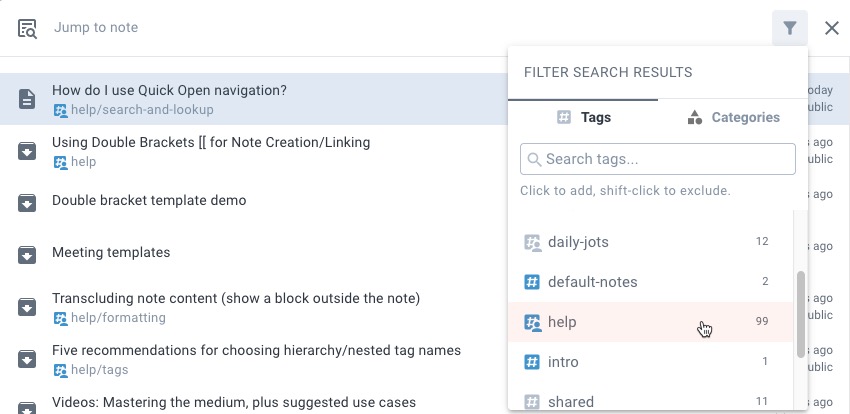850x414 pixels.
Task: Click archive icon beside Five recommendations note
Action: tap(27, 359)
